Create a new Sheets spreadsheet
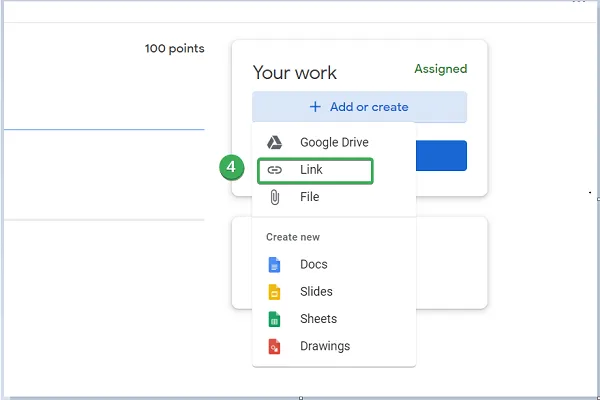Viewport: 600px width, 400px height. coord(334,319)
